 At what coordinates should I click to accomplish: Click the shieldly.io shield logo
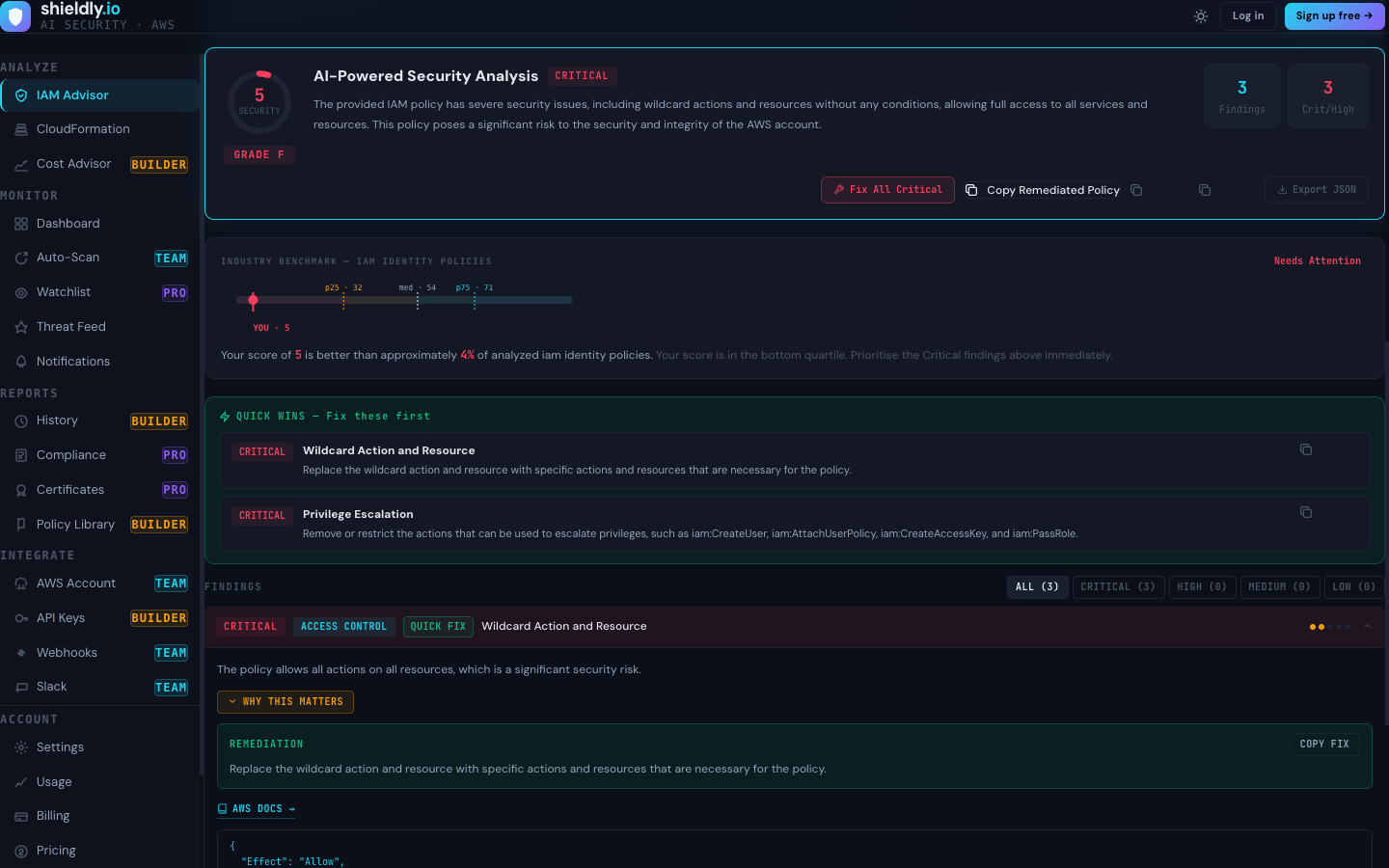(14, 16)
